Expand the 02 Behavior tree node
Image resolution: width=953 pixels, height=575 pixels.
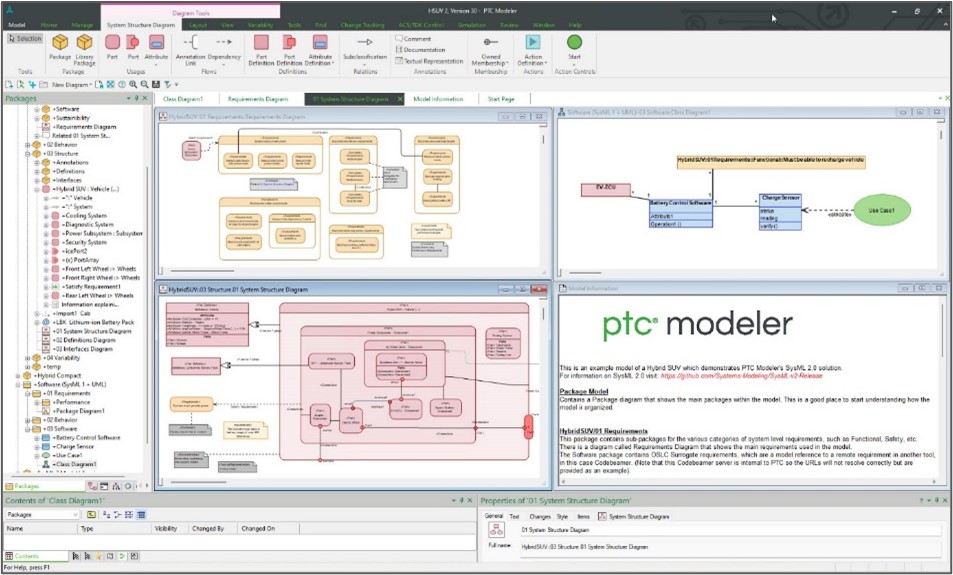pyautogui.click(x=27, y=144)
